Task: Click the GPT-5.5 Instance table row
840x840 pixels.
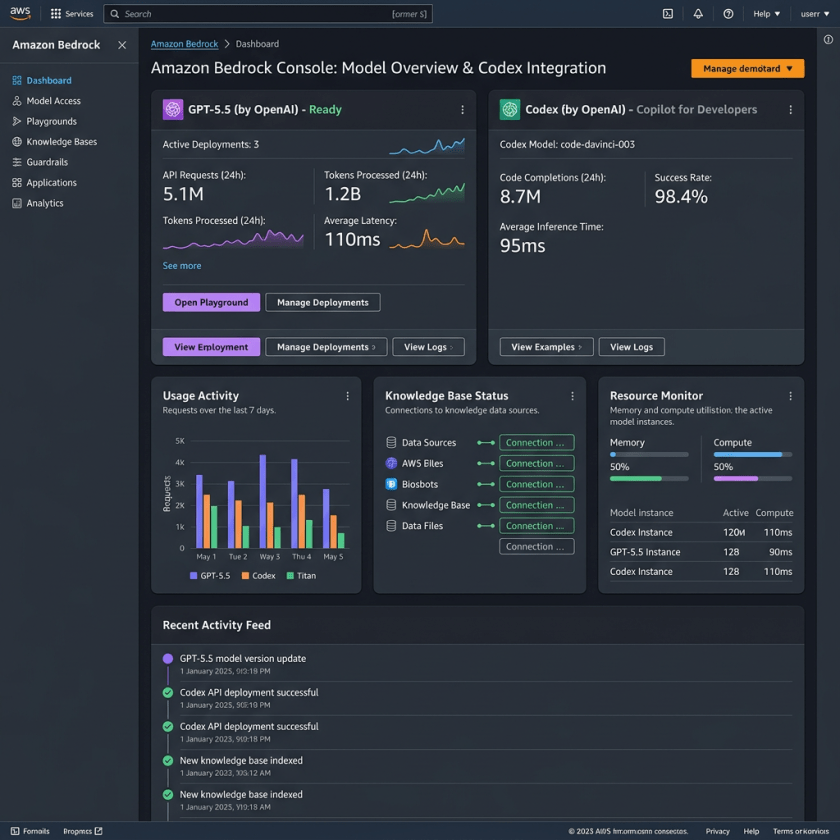Action: (701, 552)
